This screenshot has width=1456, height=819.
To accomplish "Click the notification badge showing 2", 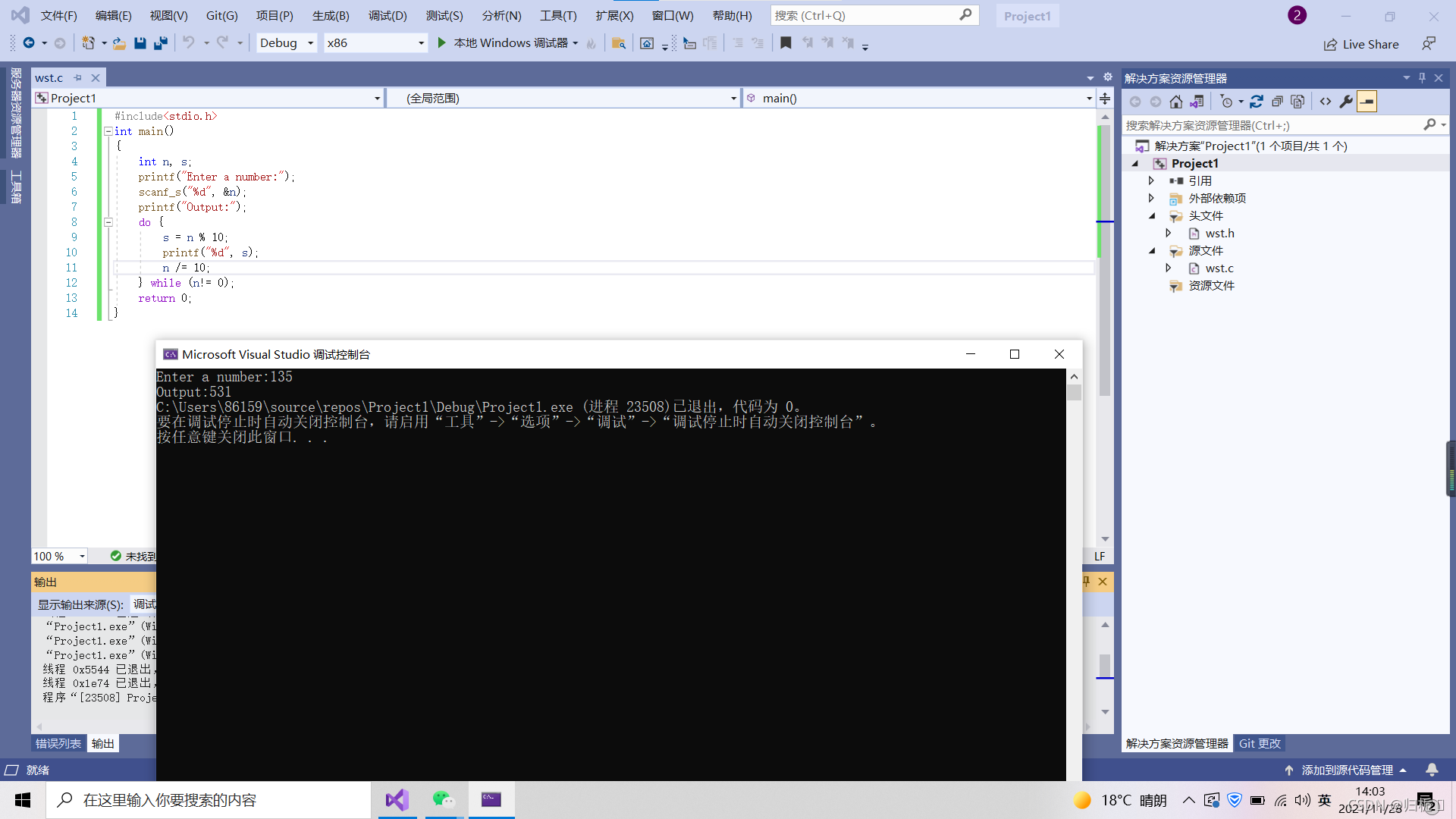I will (x=1297, y=15).
